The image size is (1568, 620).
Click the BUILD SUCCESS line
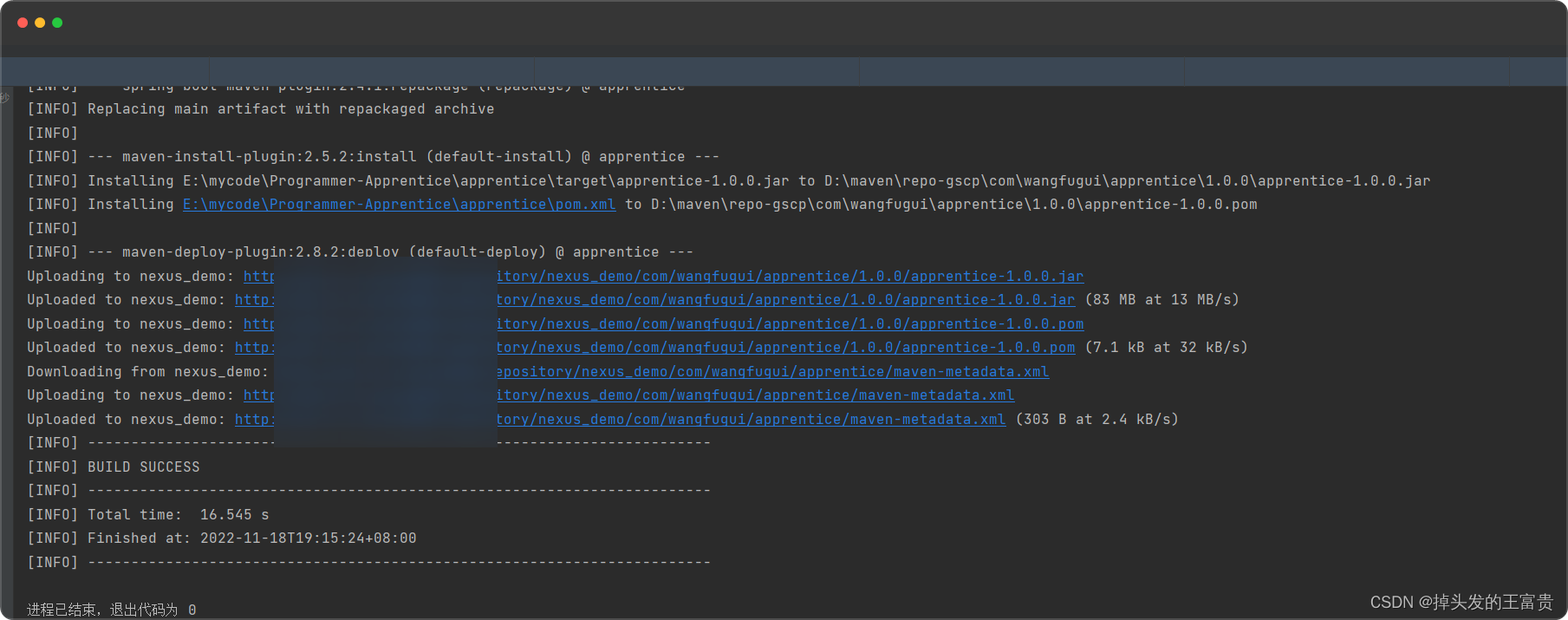(114, 467)
